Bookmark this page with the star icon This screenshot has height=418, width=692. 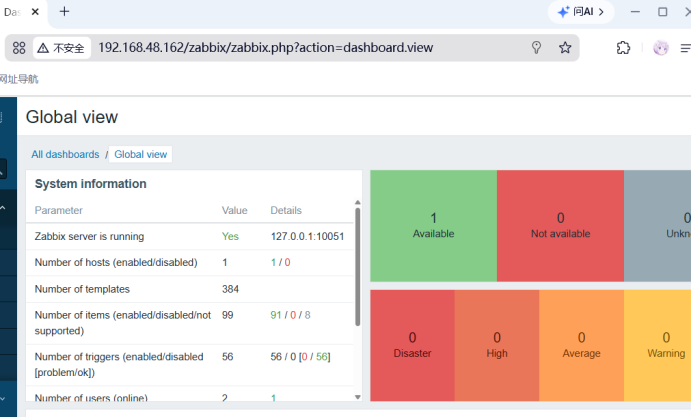click(x=565, y=48)
